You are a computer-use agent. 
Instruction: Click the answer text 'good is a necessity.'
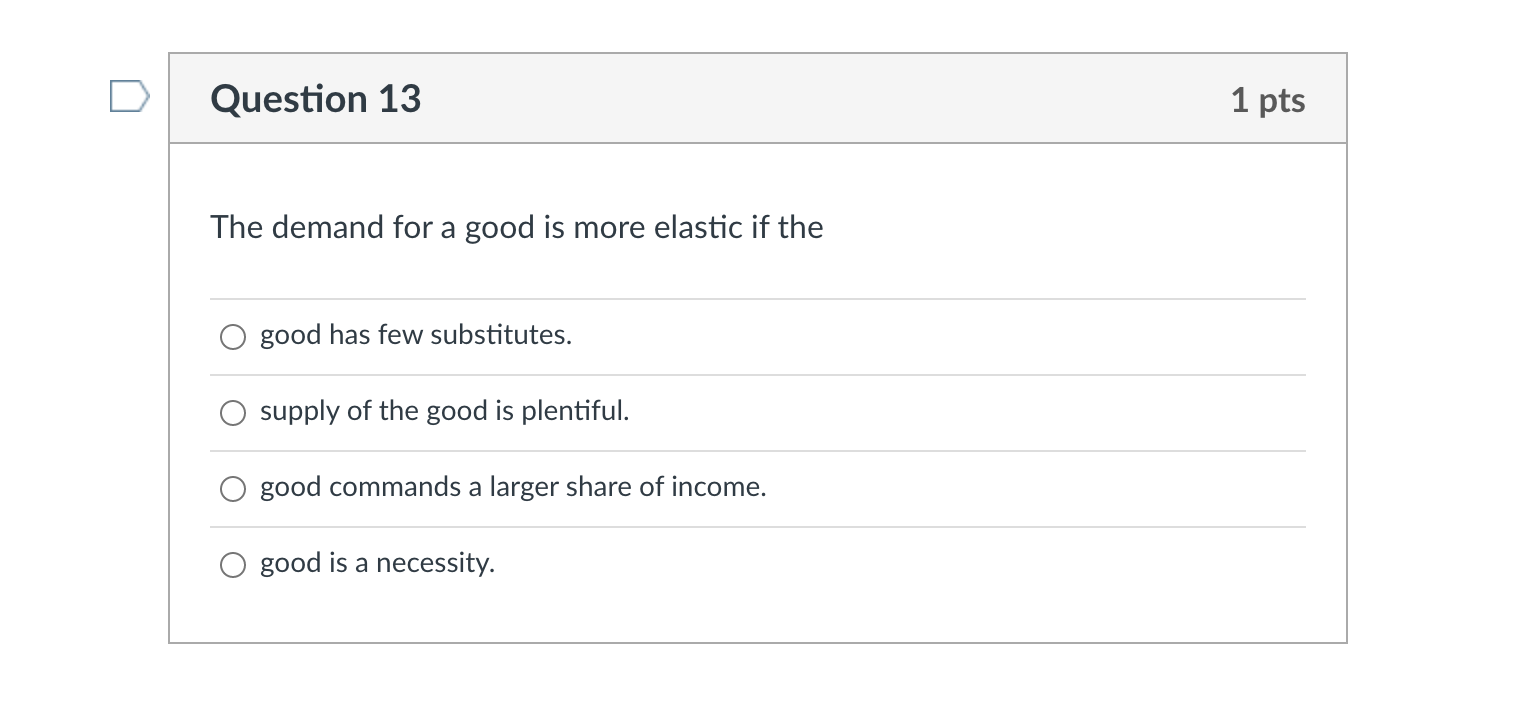377,563
